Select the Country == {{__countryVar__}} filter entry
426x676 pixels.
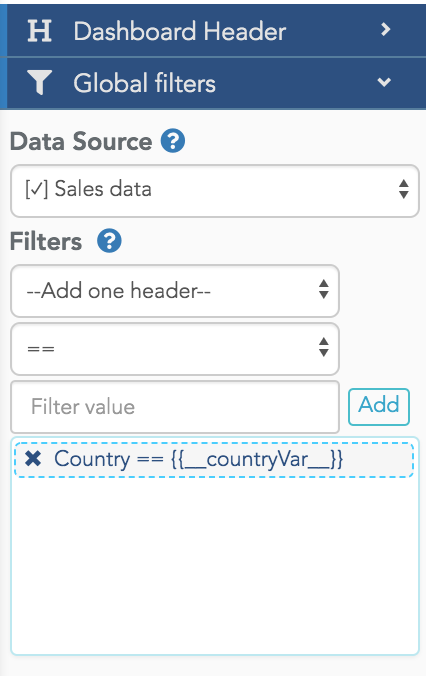pyautogui.click(x=214, y=460)
